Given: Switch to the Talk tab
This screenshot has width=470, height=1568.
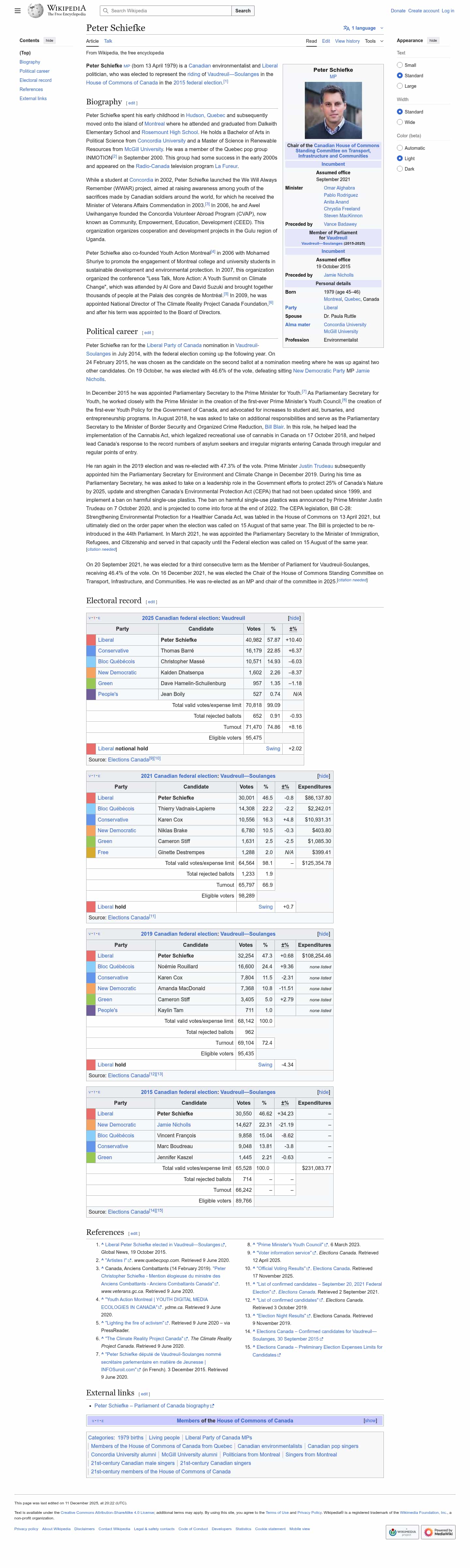Looking at the screenshot, I should click(108, 41).
